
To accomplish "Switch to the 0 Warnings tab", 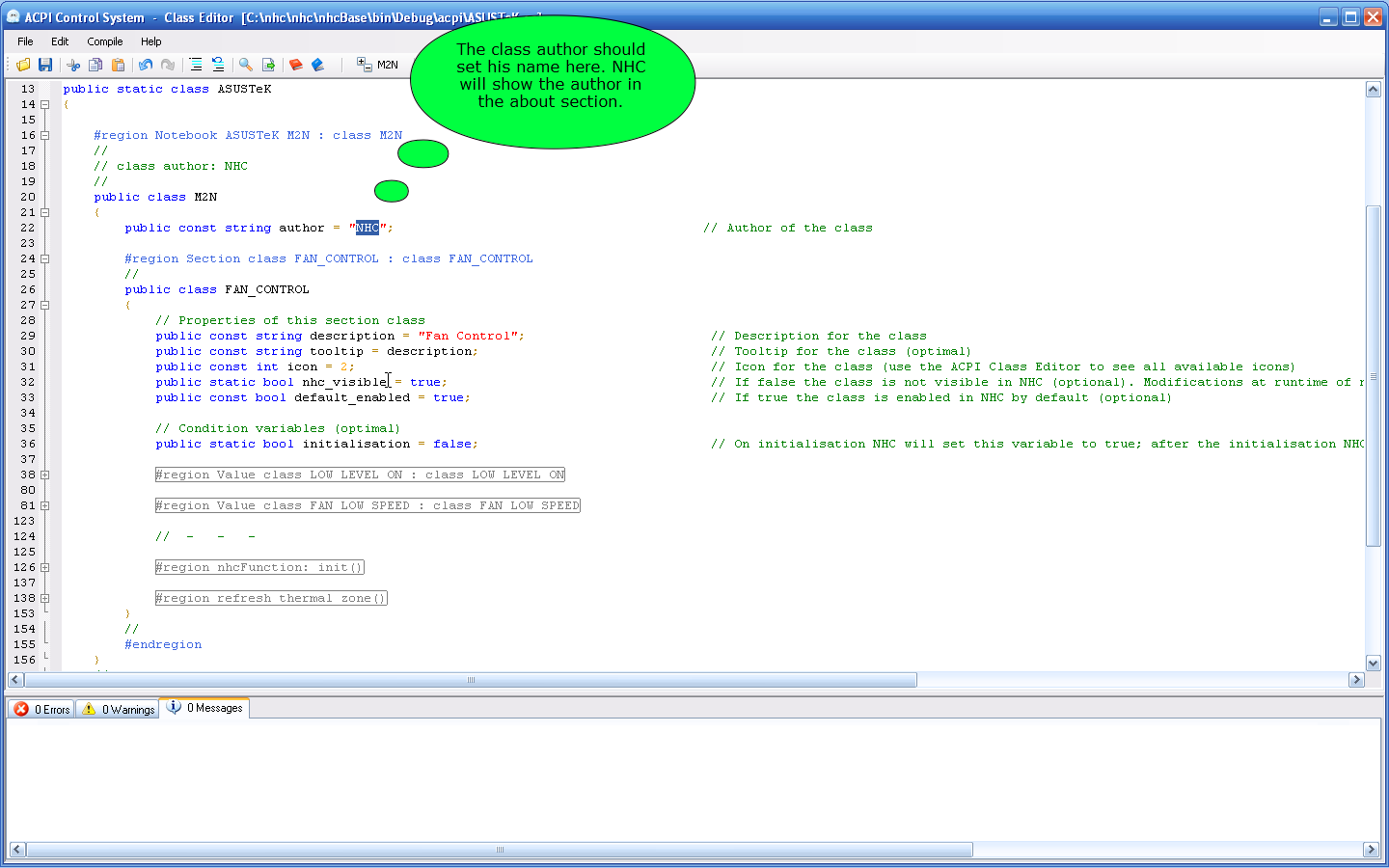I will coord(118,709).
